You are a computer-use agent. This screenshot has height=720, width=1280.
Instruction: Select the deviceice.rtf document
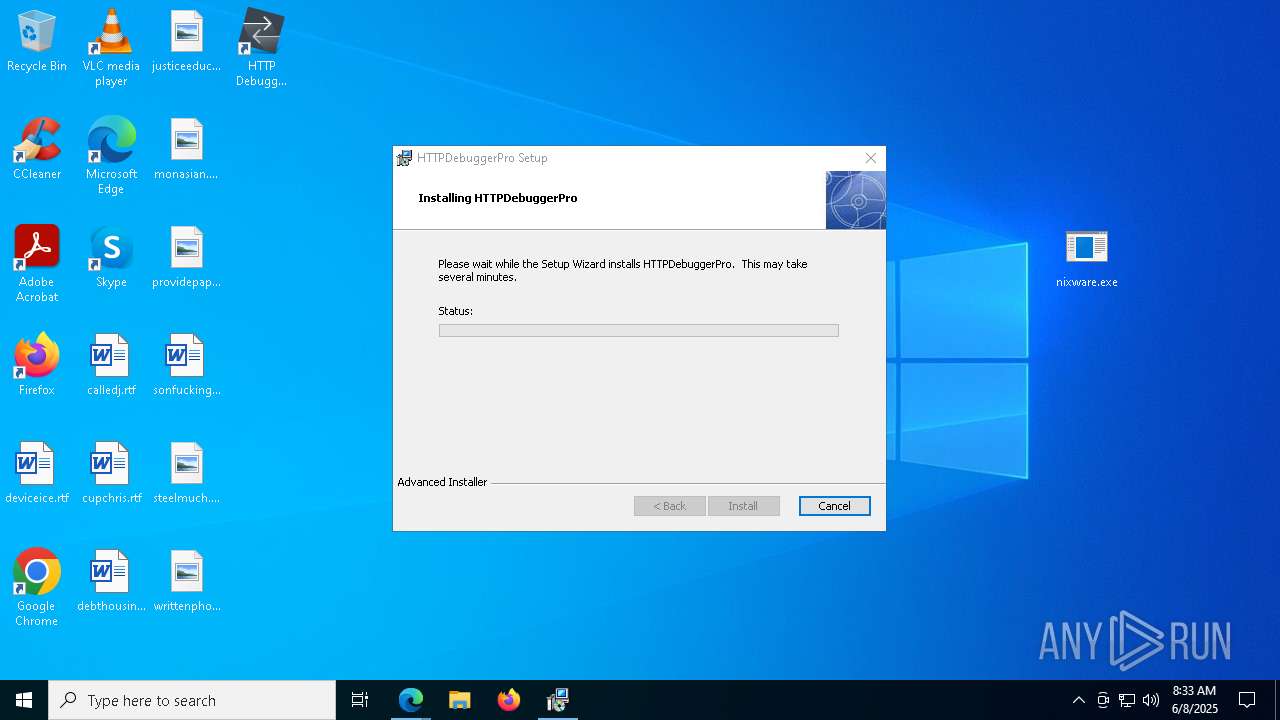pyautogui.click(x=37, y=473)
